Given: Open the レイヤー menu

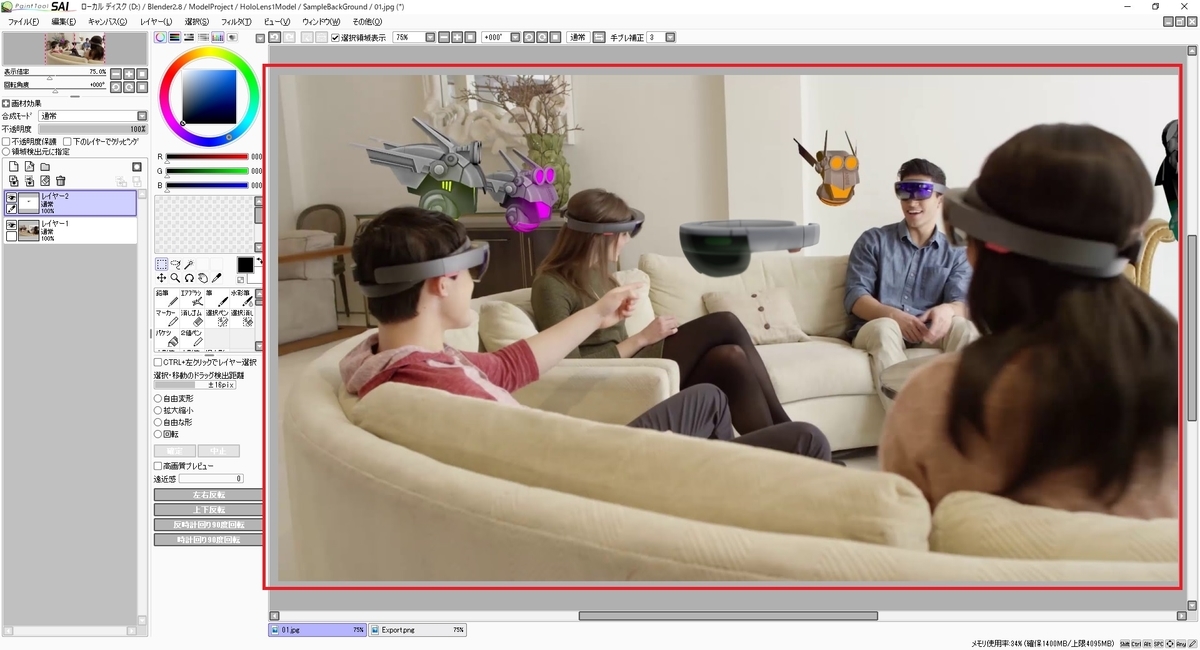Looking at the screenshot, I should (x=156, y=21).
